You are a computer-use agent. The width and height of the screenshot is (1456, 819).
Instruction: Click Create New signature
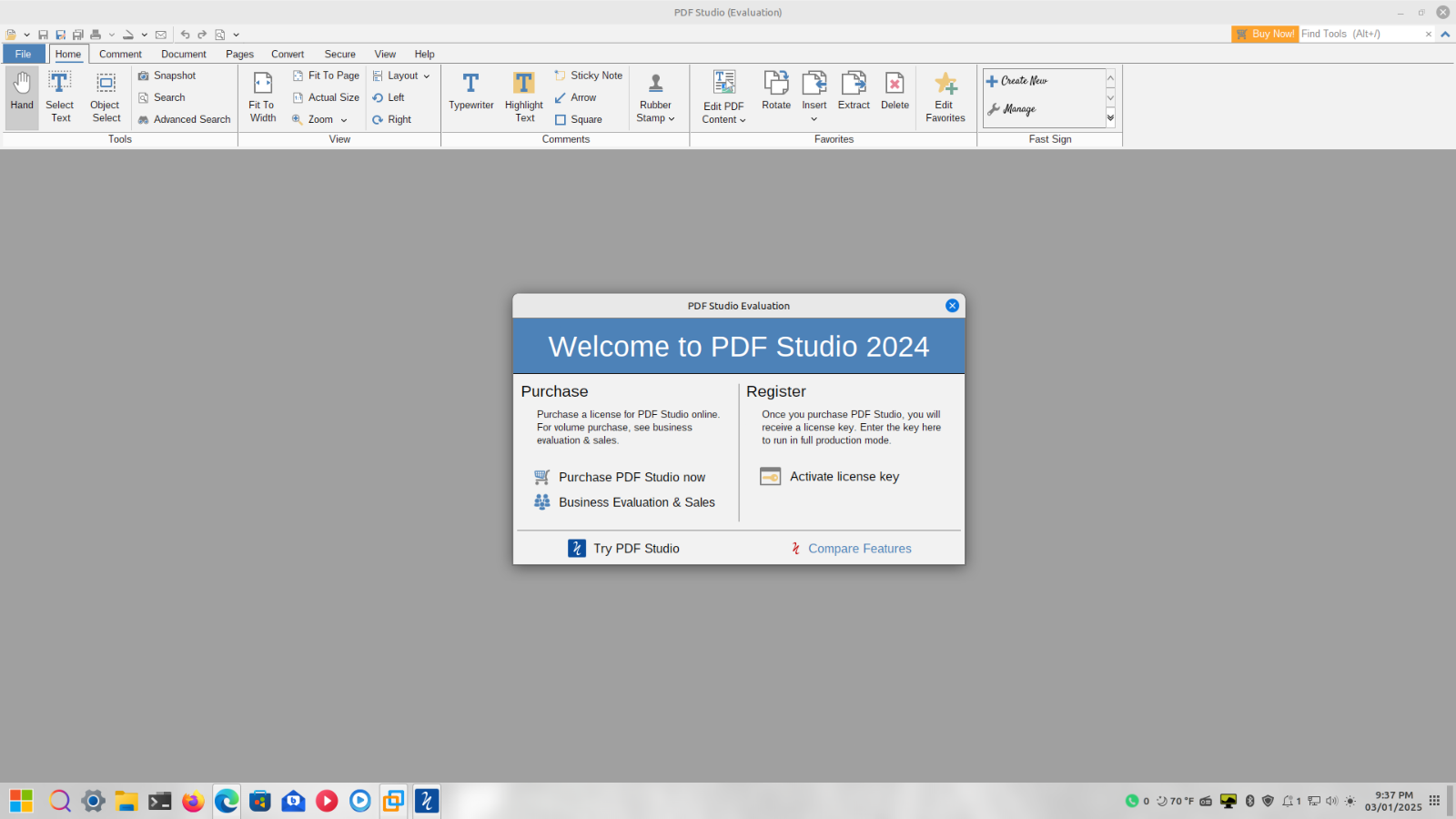(1017, 81)
